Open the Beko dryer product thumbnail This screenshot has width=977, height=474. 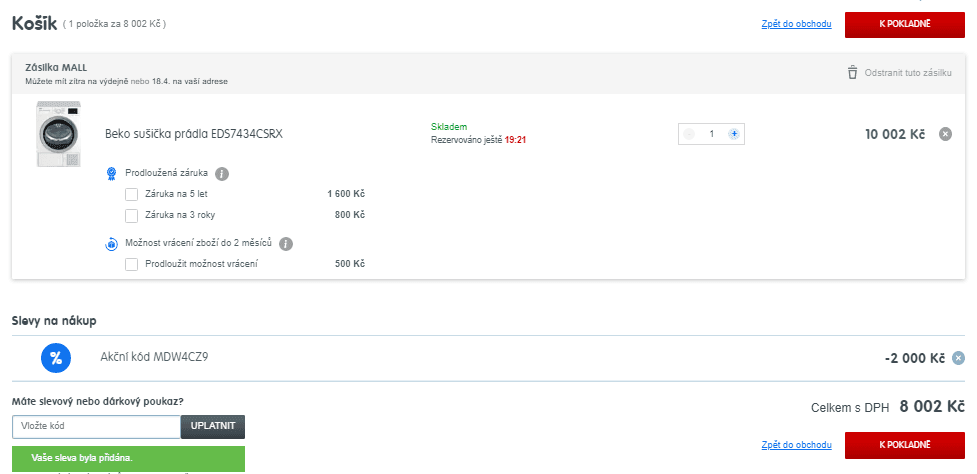click(59, 133)
